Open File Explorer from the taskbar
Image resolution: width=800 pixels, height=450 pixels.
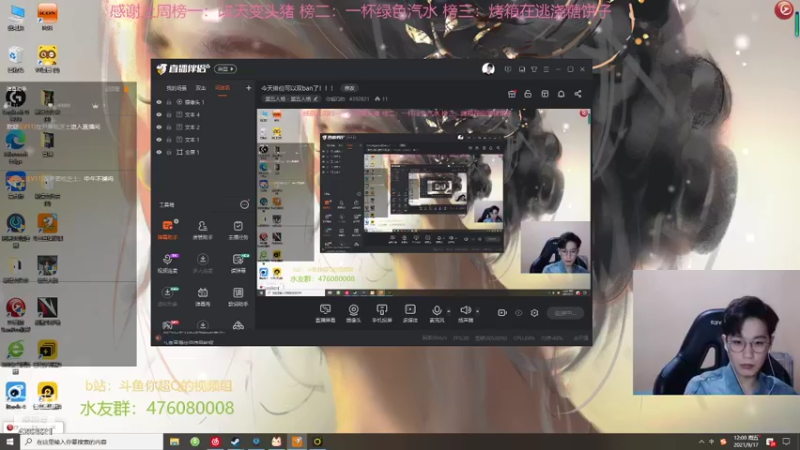[x=174, y=441]
